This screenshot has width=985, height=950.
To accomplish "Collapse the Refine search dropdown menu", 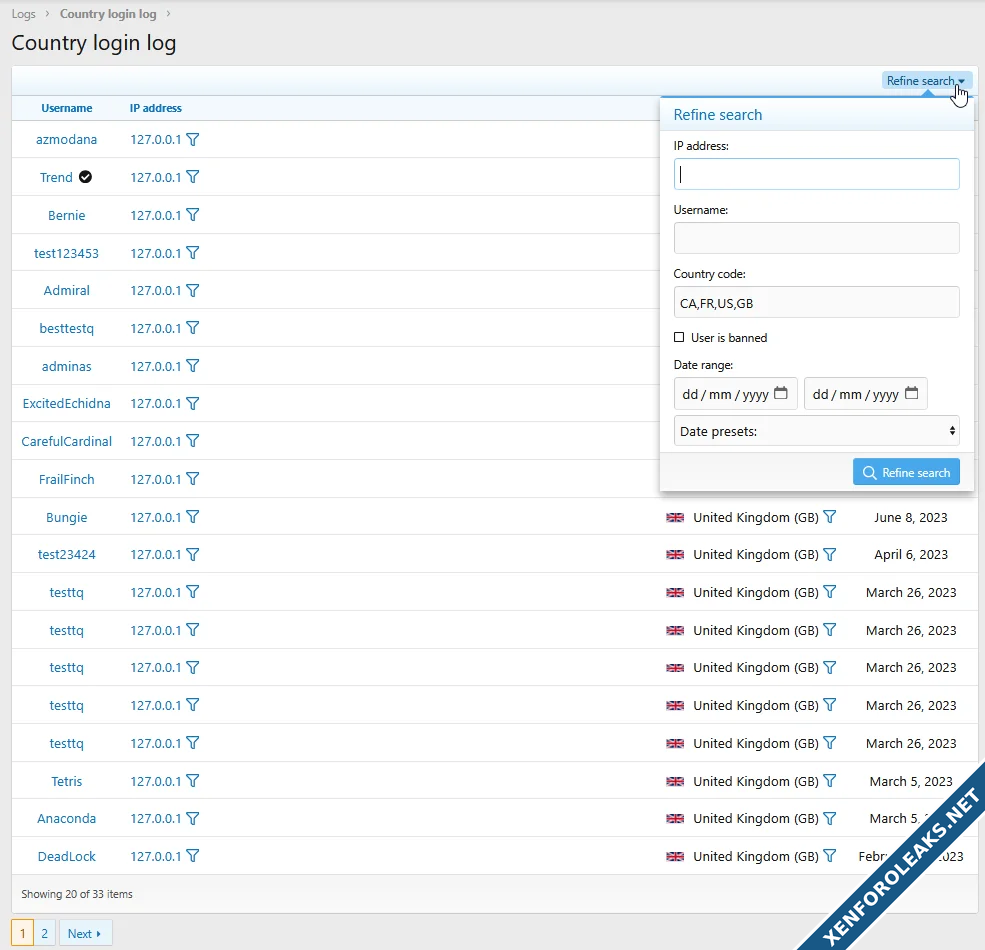I will coord(926,81).
